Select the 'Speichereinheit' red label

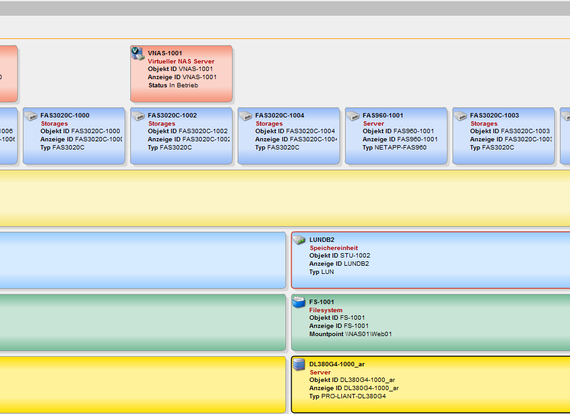click(334, 248)
